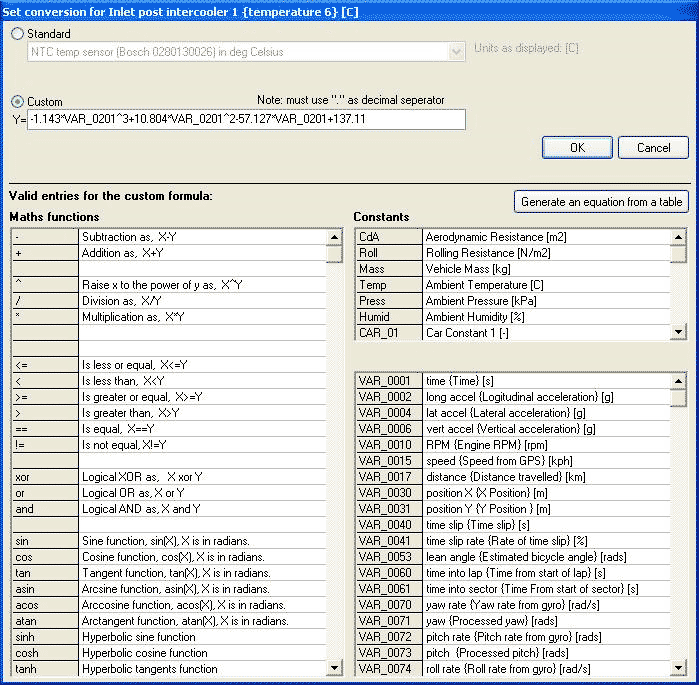This screenshot has width=699, height=685.
Task: Choose the sin function entry
Action: tap(45, 541)
